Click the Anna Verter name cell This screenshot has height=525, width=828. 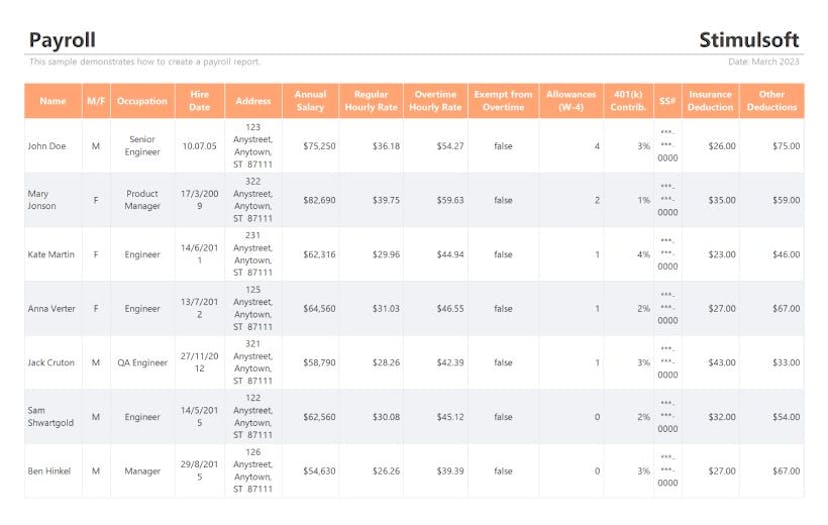click(x=51, y=309)
